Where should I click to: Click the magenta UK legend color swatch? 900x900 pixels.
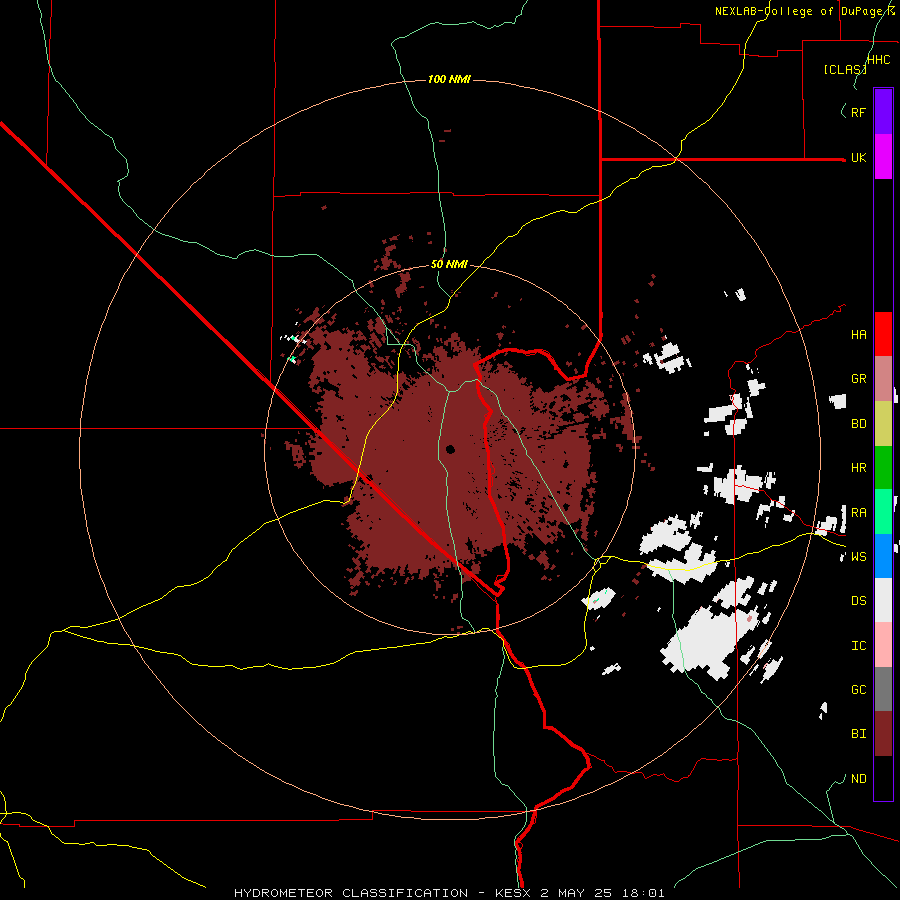click(x=883, y=157)
